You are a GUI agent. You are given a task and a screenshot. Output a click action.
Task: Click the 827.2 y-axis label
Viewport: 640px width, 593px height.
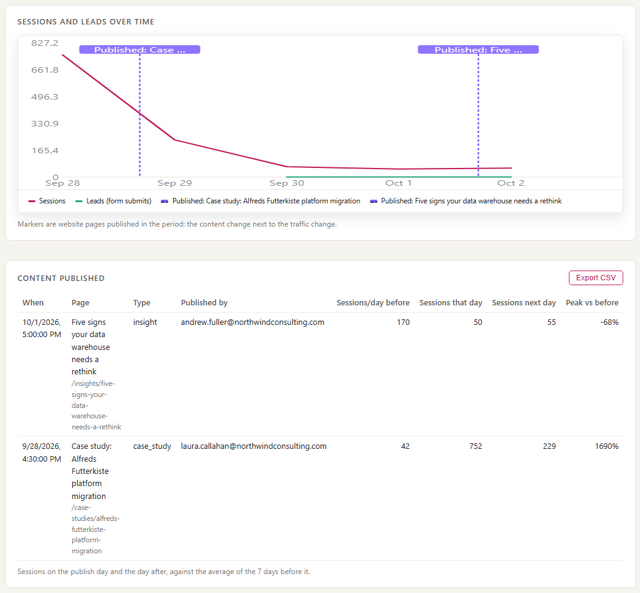coord(45,43)
